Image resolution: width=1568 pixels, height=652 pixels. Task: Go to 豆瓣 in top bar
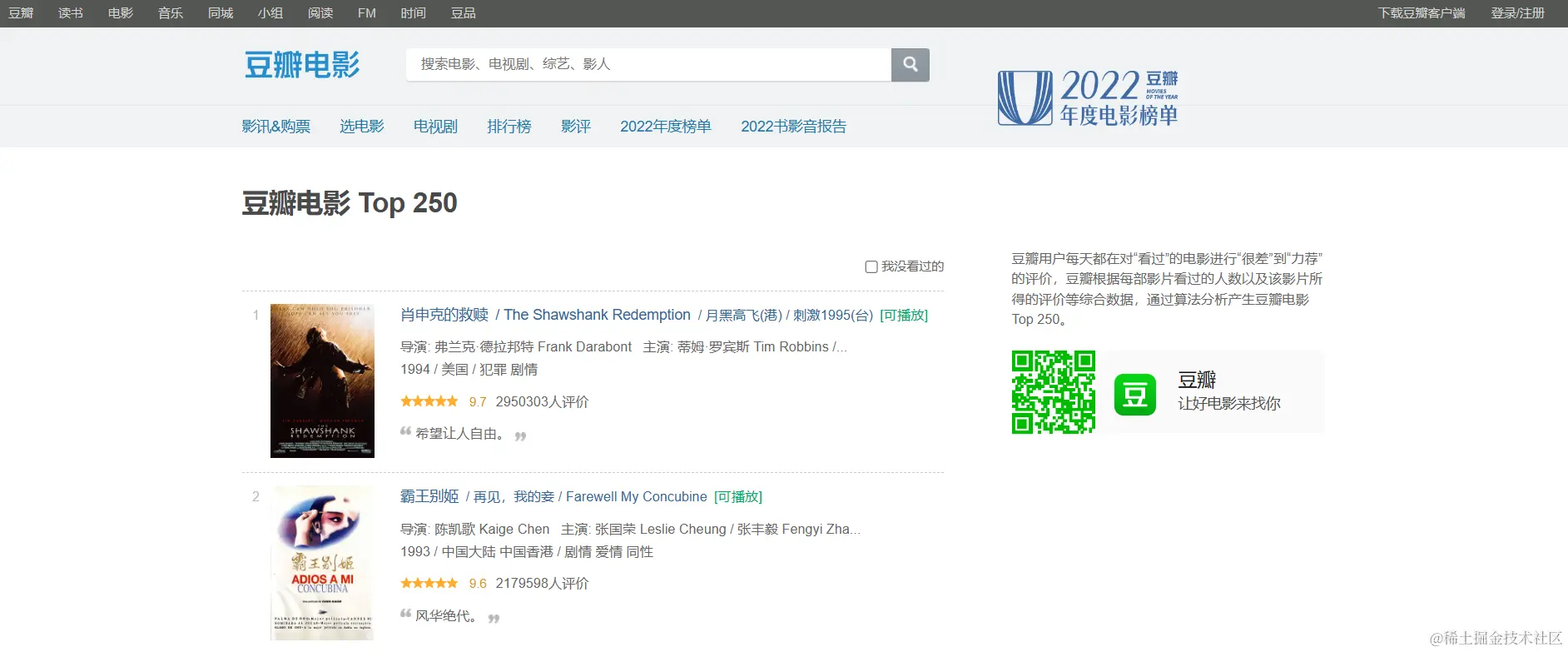[21, 13]
